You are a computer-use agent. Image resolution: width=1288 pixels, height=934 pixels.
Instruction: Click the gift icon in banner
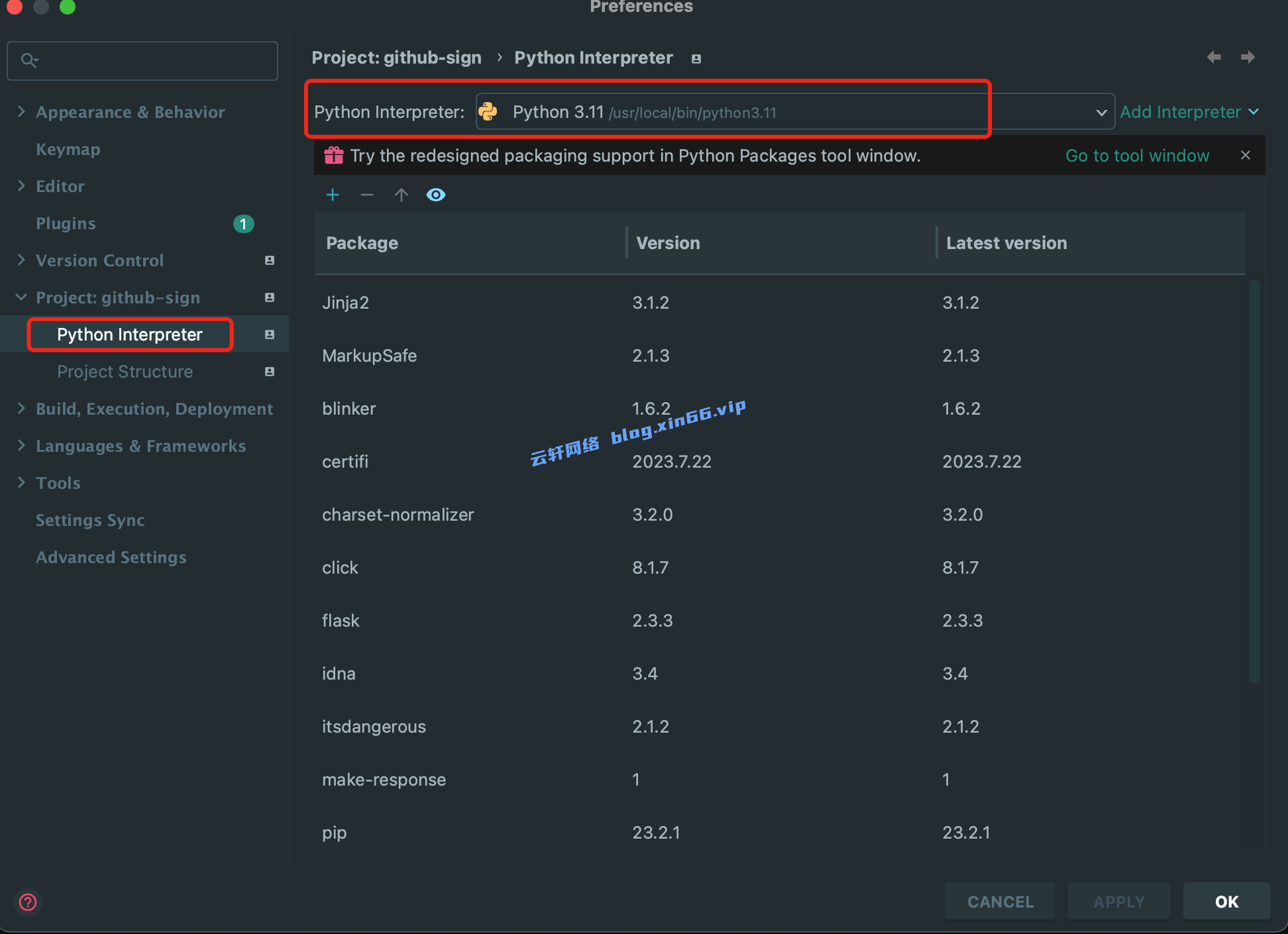pyautogui.click(x=333, y=155)
